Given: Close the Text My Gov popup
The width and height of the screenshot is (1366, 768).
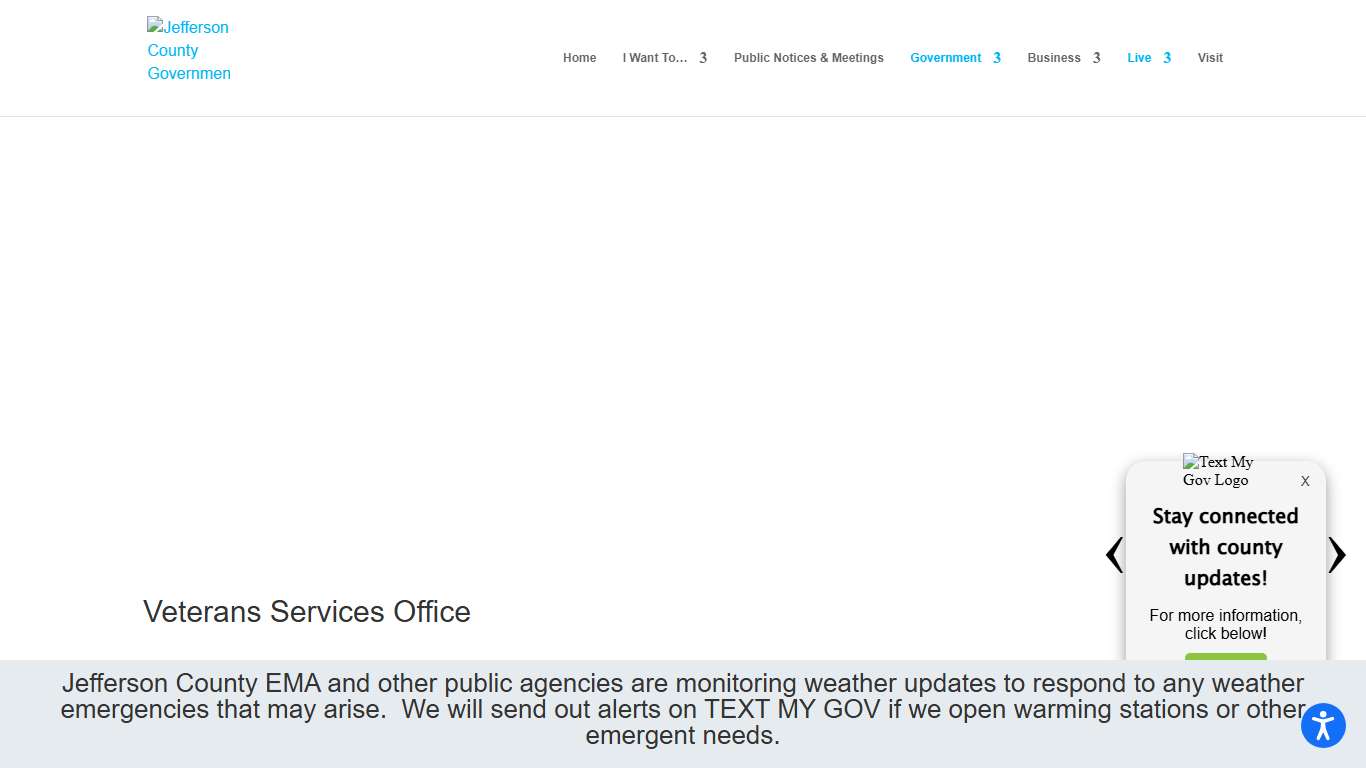Looking at the screenshot, I should tap(1305, 481).
